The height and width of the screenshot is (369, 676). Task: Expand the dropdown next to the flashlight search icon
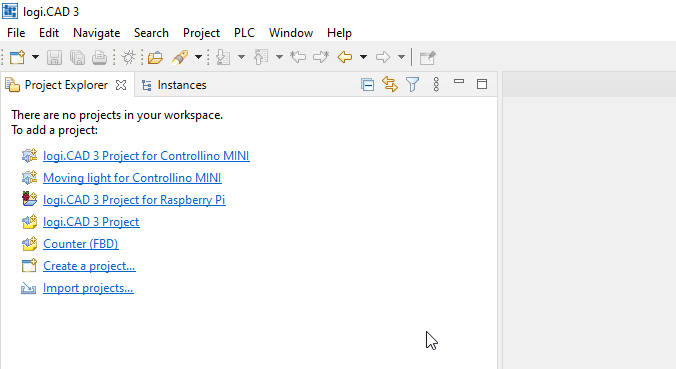(x=198, y=57)
